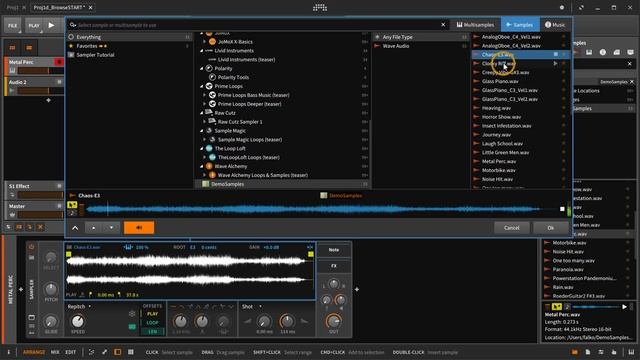This screenshot has width=640, height=360.
Task: Select the Sampler Tutorial collection
Action: coord(129,55)
